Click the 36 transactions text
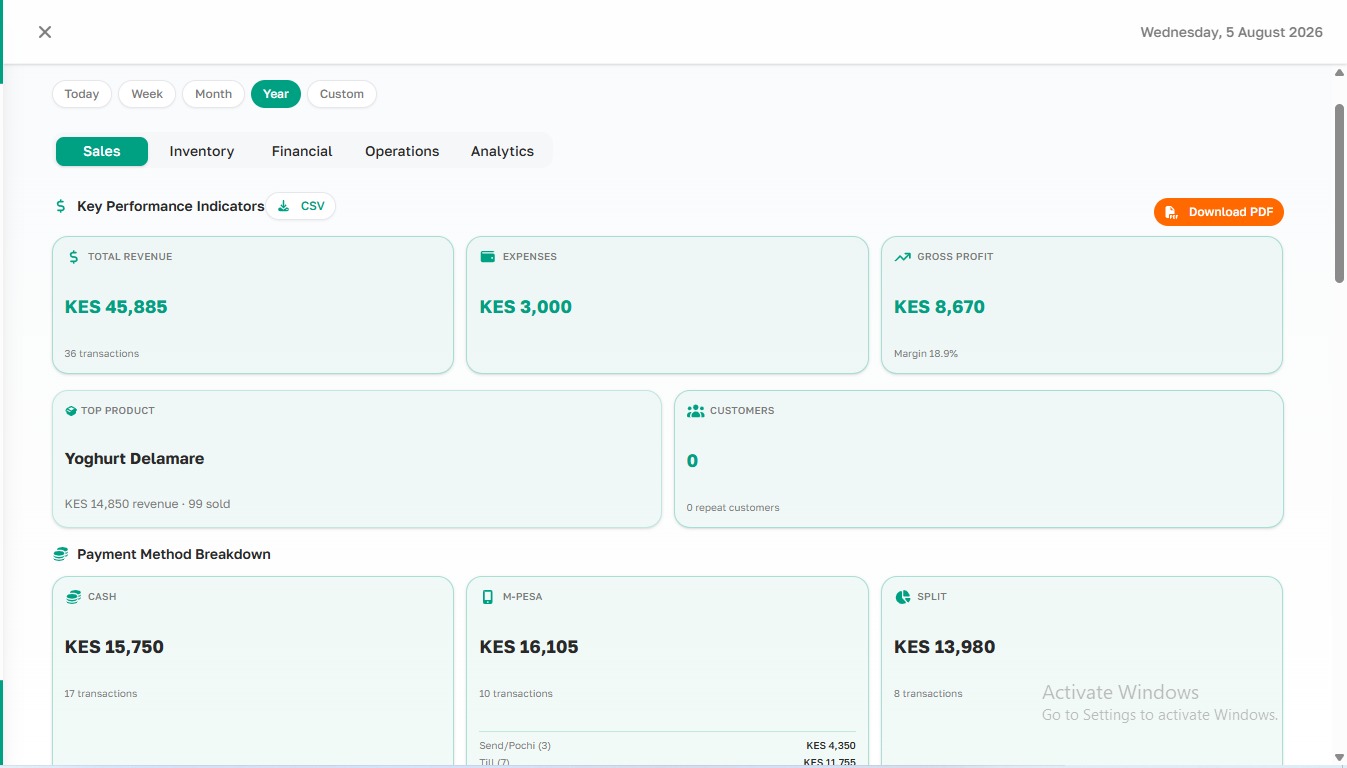The image size is (1347, 768). click(x=102, y=354)
